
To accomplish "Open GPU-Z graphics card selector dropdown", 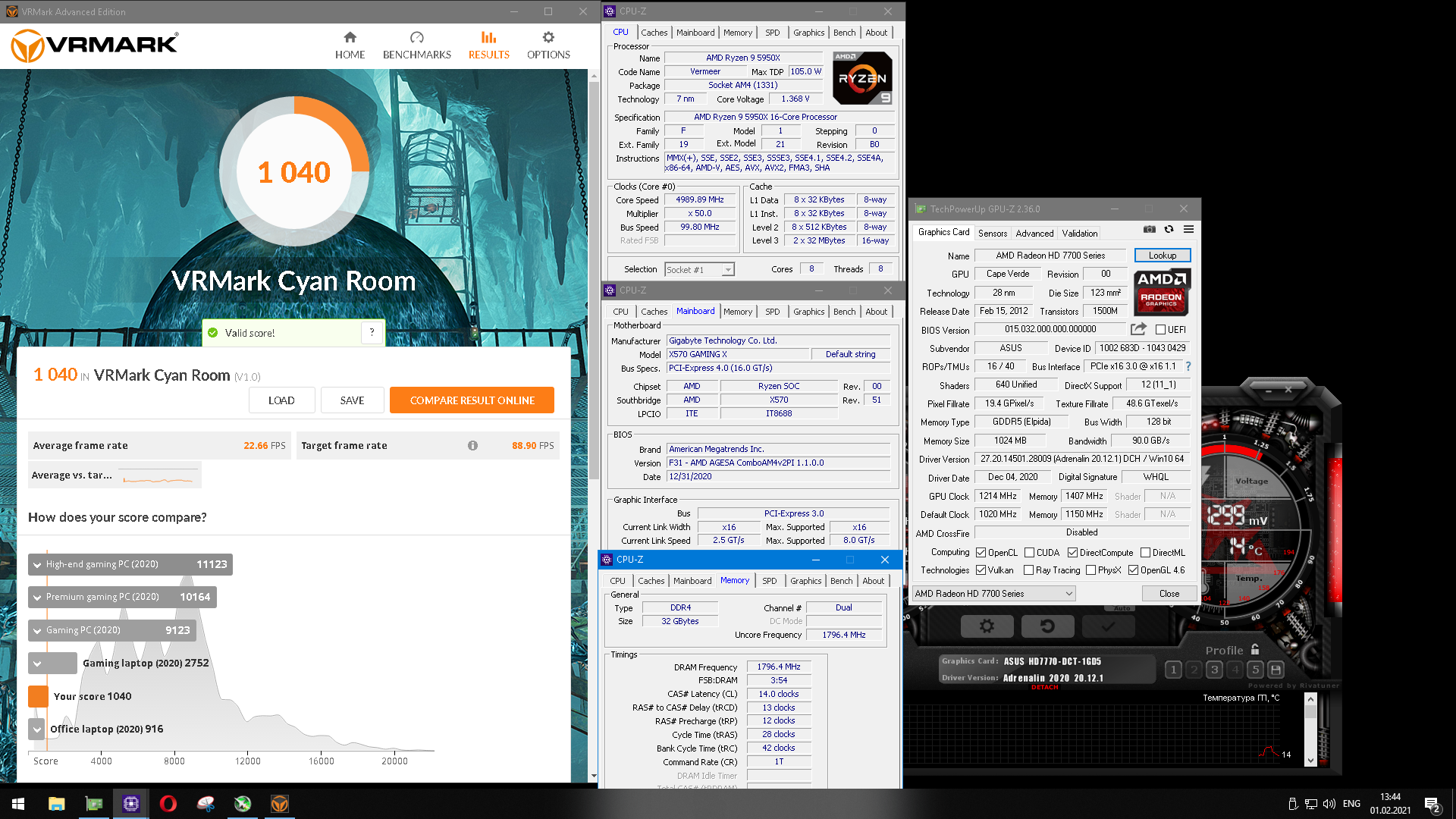I will click(993, 594).
